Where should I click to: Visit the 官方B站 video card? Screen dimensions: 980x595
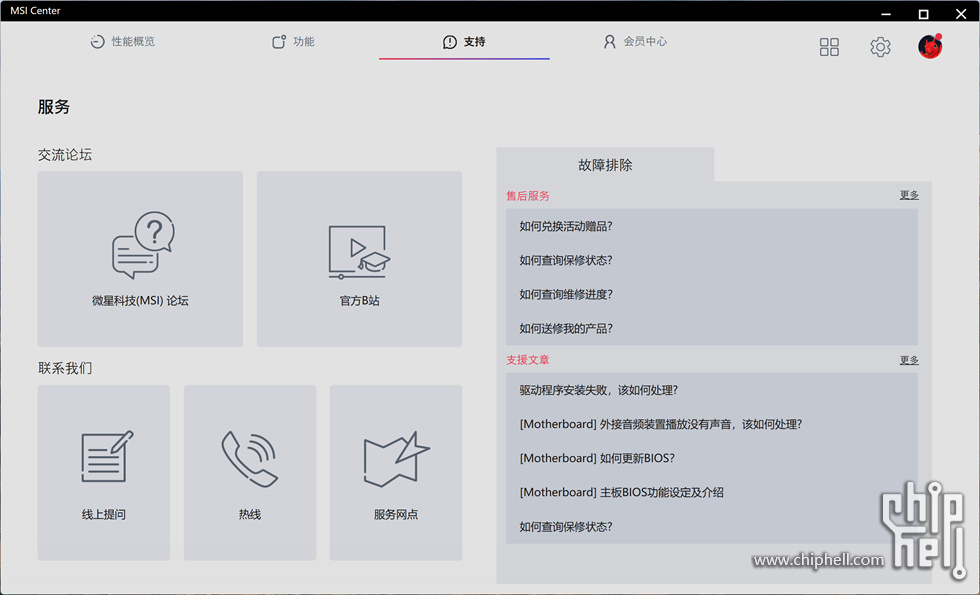(x=359, y=259)
